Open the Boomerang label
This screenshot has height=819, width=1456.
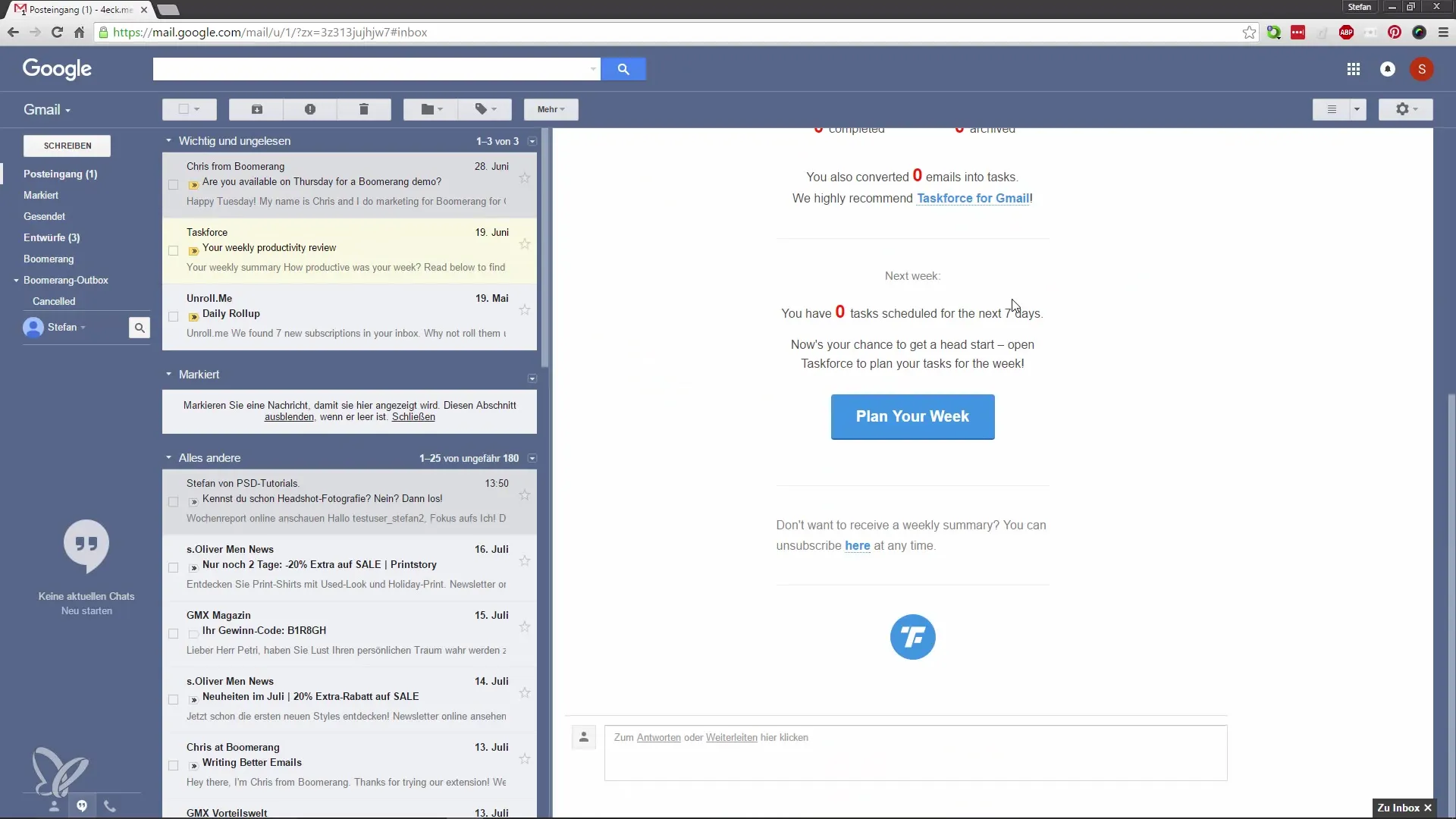coord(49,259)
